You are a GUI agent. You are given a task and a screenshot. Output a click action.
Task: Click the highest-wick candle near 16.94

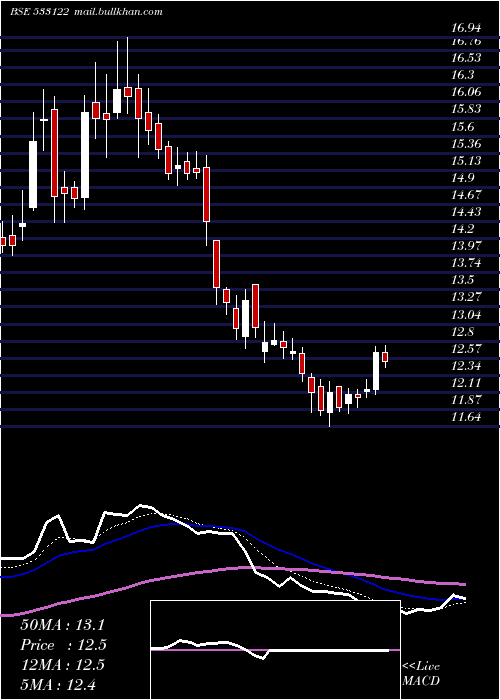point(128,92)
